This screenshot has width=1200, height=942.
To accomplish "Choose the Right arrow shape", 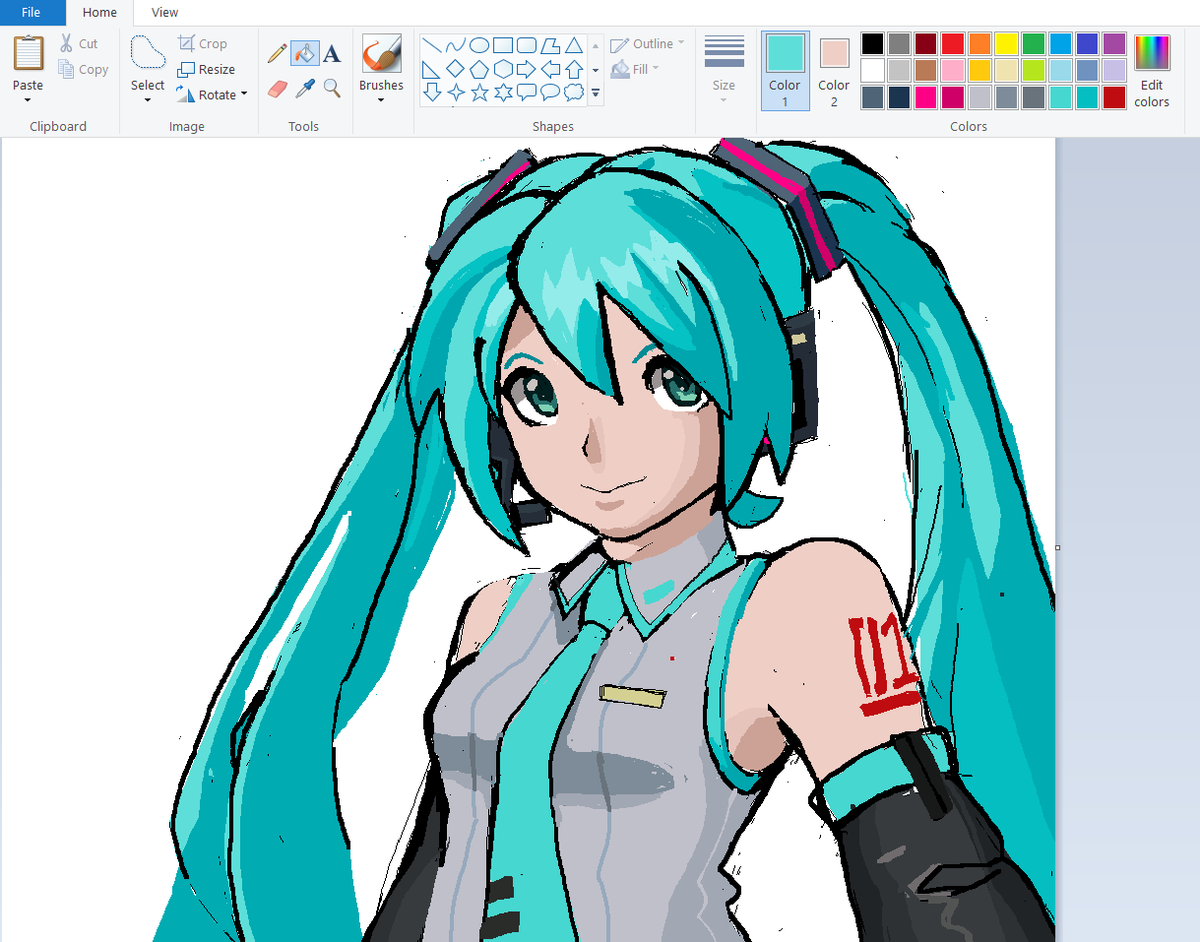I will (527, 69).
